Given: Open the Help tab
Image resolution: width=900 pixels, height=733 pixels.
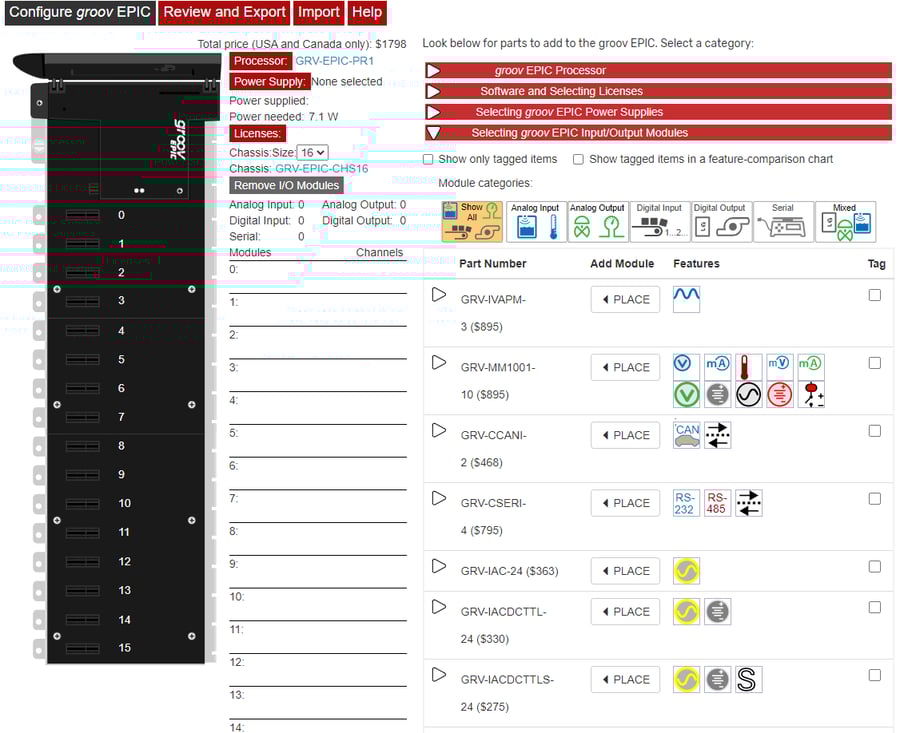Looking at the screenshot, I should tap(367, 12).
